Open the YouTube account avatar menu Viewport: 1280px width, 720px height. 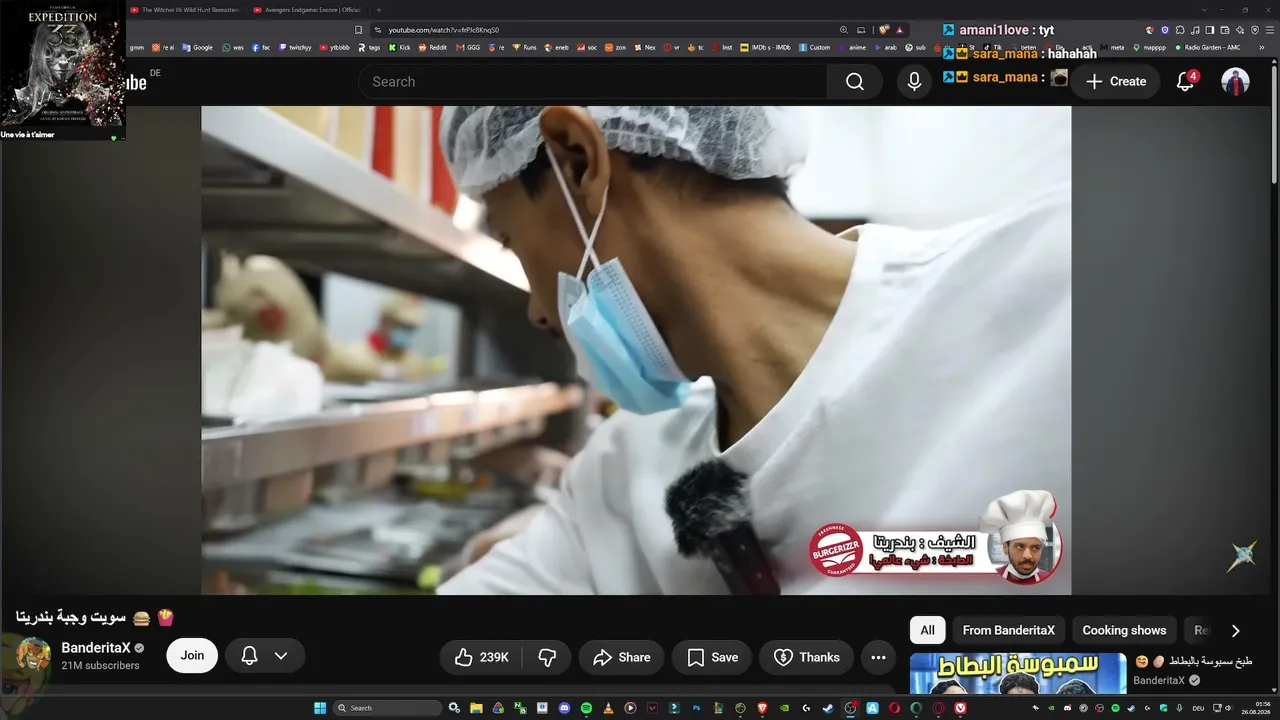tap(1235, 82)
